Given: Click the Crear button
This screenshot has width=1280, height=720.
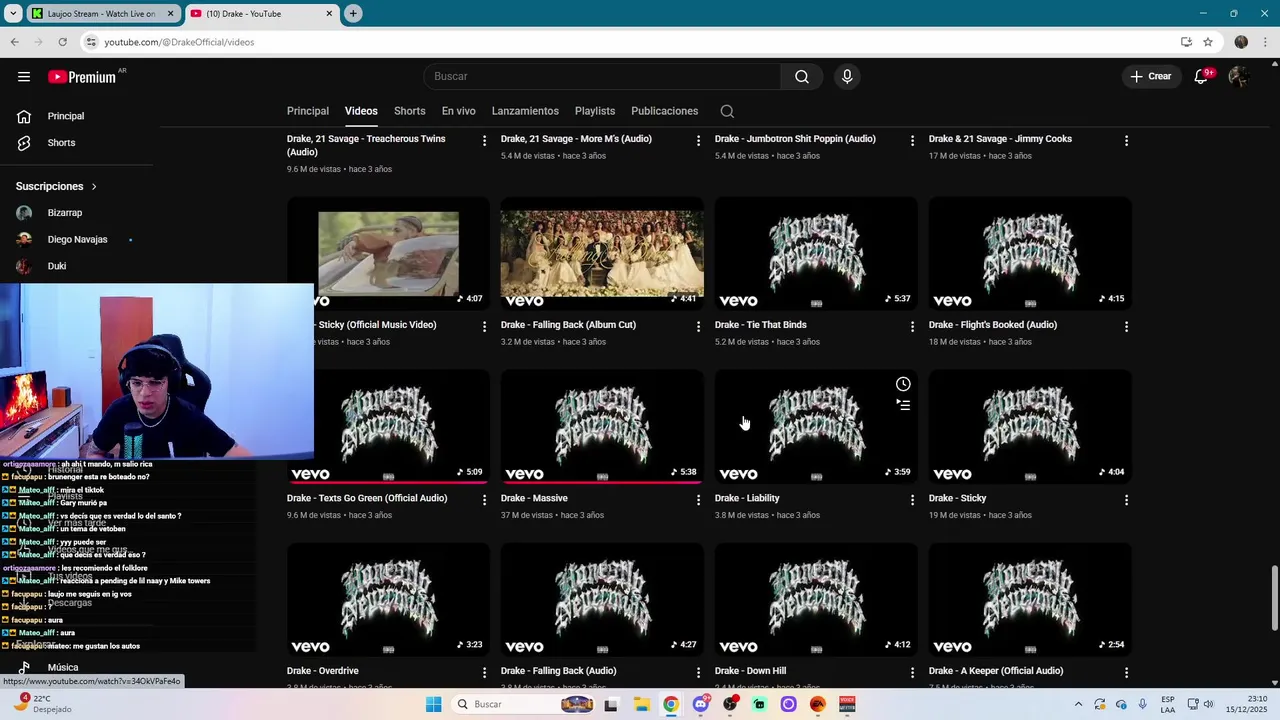Looking at the screenshot, I should [x=1151, y=77].
